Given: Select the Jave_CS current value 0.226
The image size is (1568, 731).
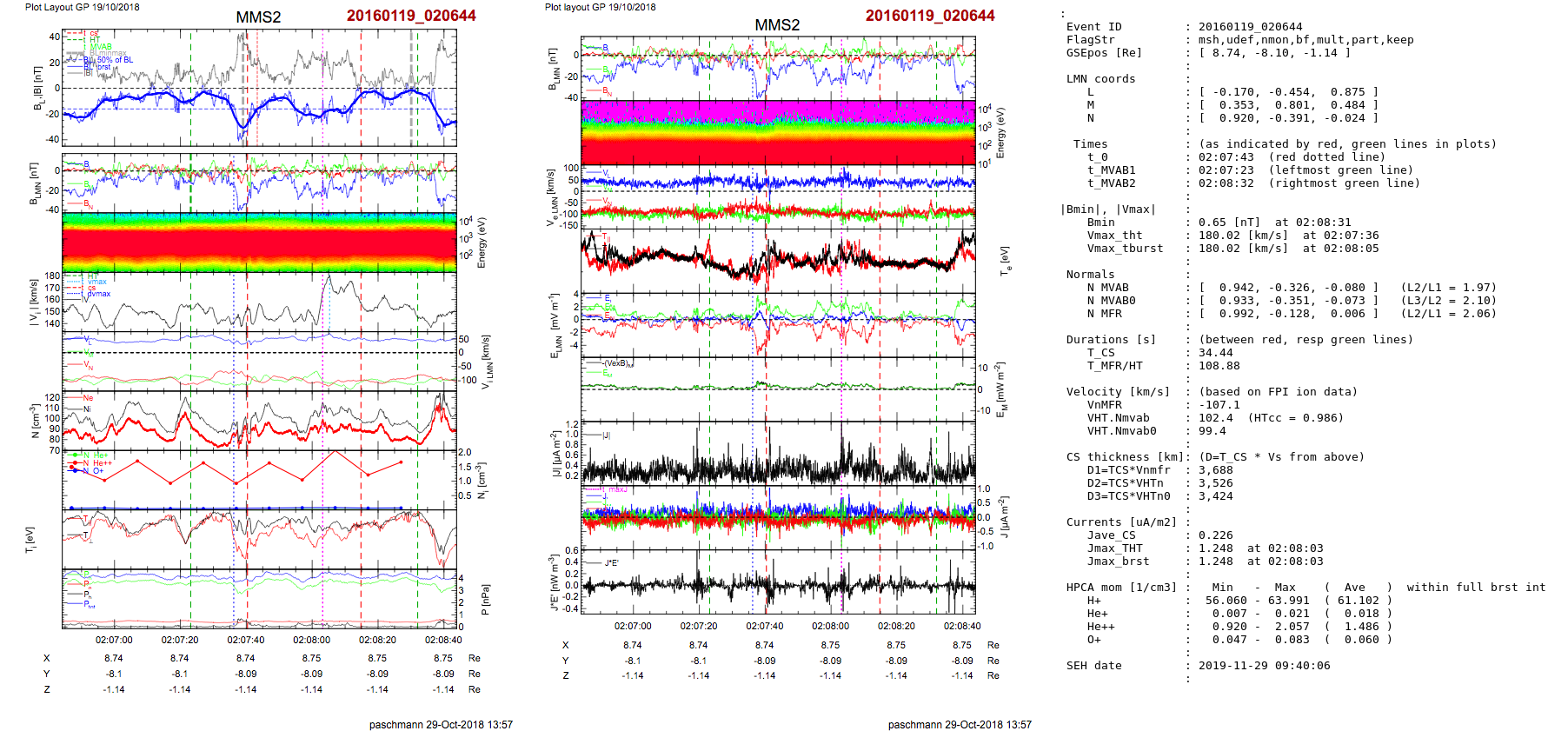Looking at the screenshot, I should [1215, 535].
